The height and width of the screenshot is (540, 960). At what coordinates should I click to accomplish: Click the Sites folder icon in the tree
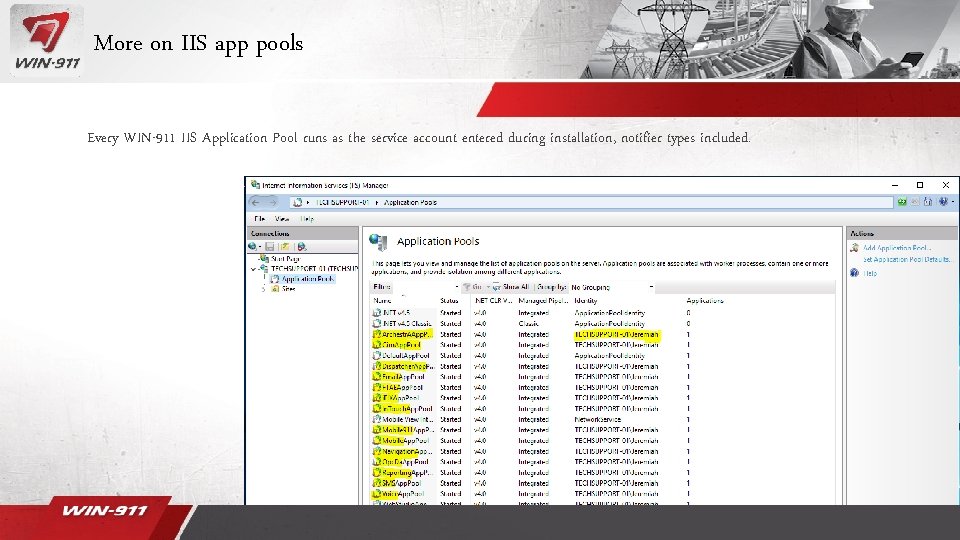(x=276, y=289)
